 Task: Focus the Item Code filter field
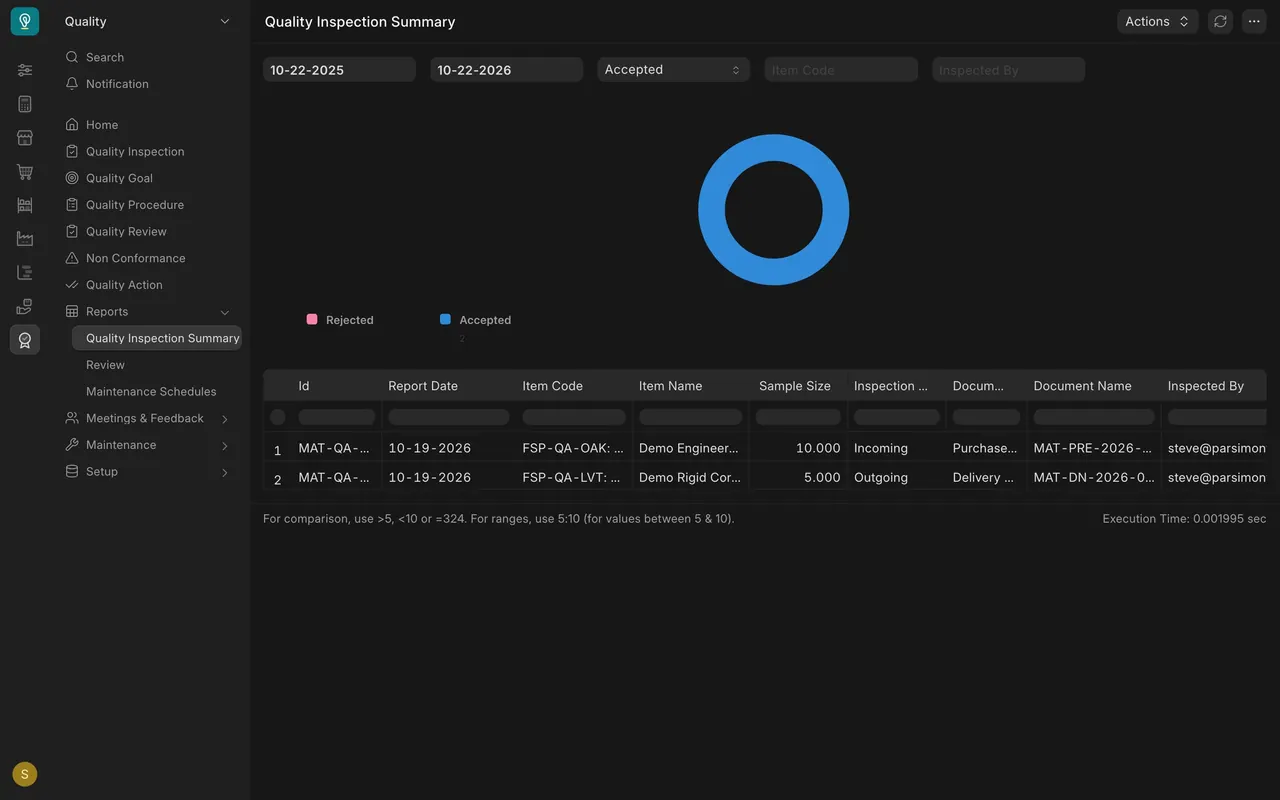841,70
